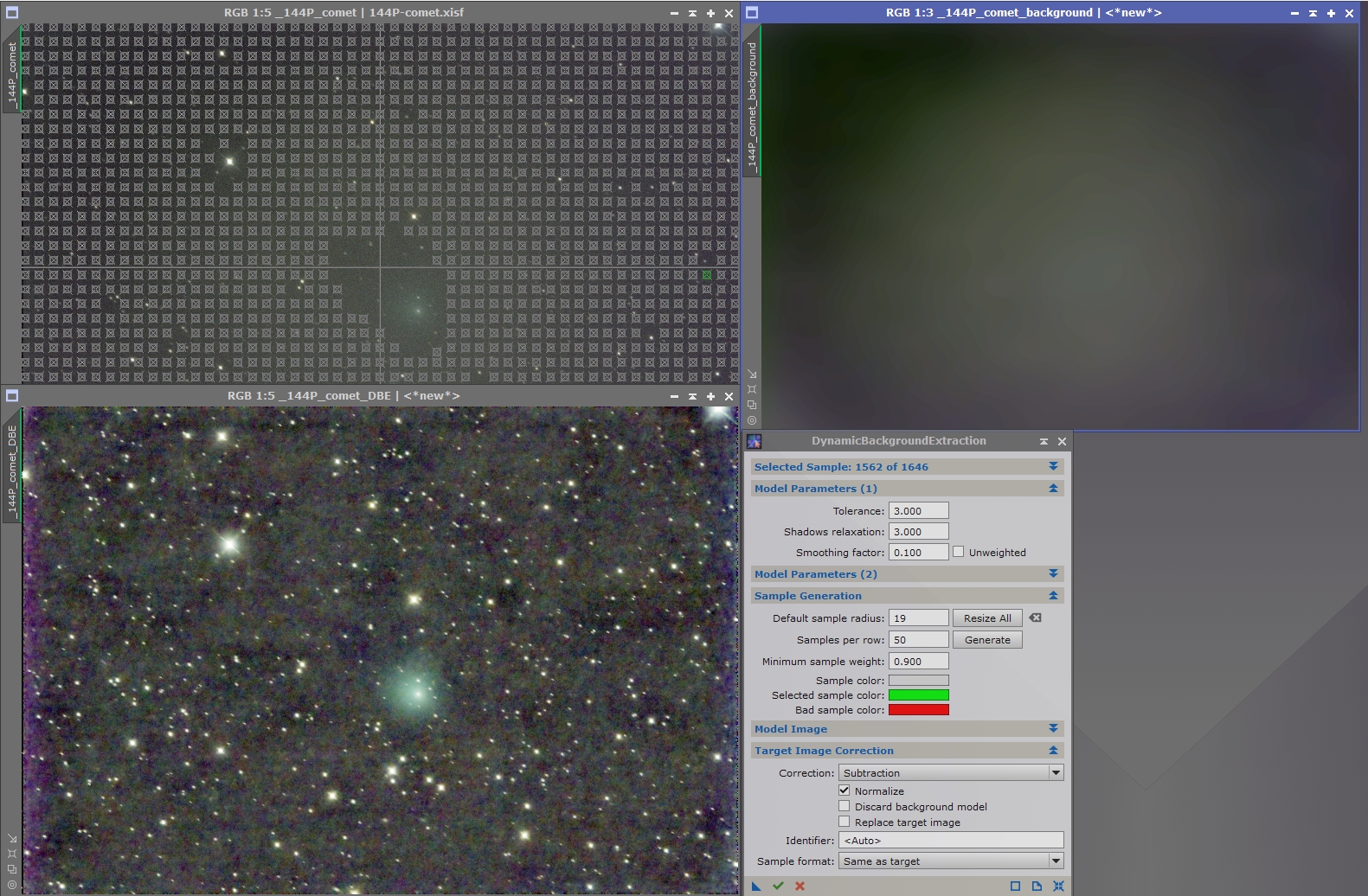This screenshot has height=896, width=1368.
Task: Click the Resize All button
Action: click(x=987, y=618)
